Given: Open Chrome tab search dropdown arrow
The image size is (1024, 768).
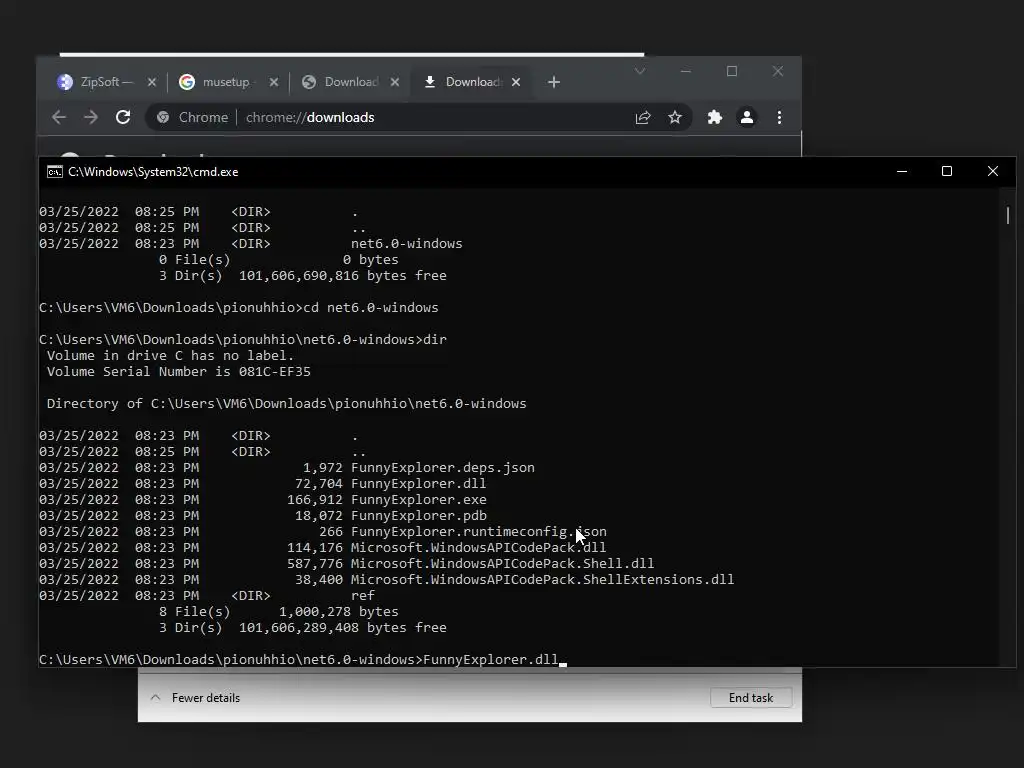Looking at the screenshot, I should (x=640, y=71).
